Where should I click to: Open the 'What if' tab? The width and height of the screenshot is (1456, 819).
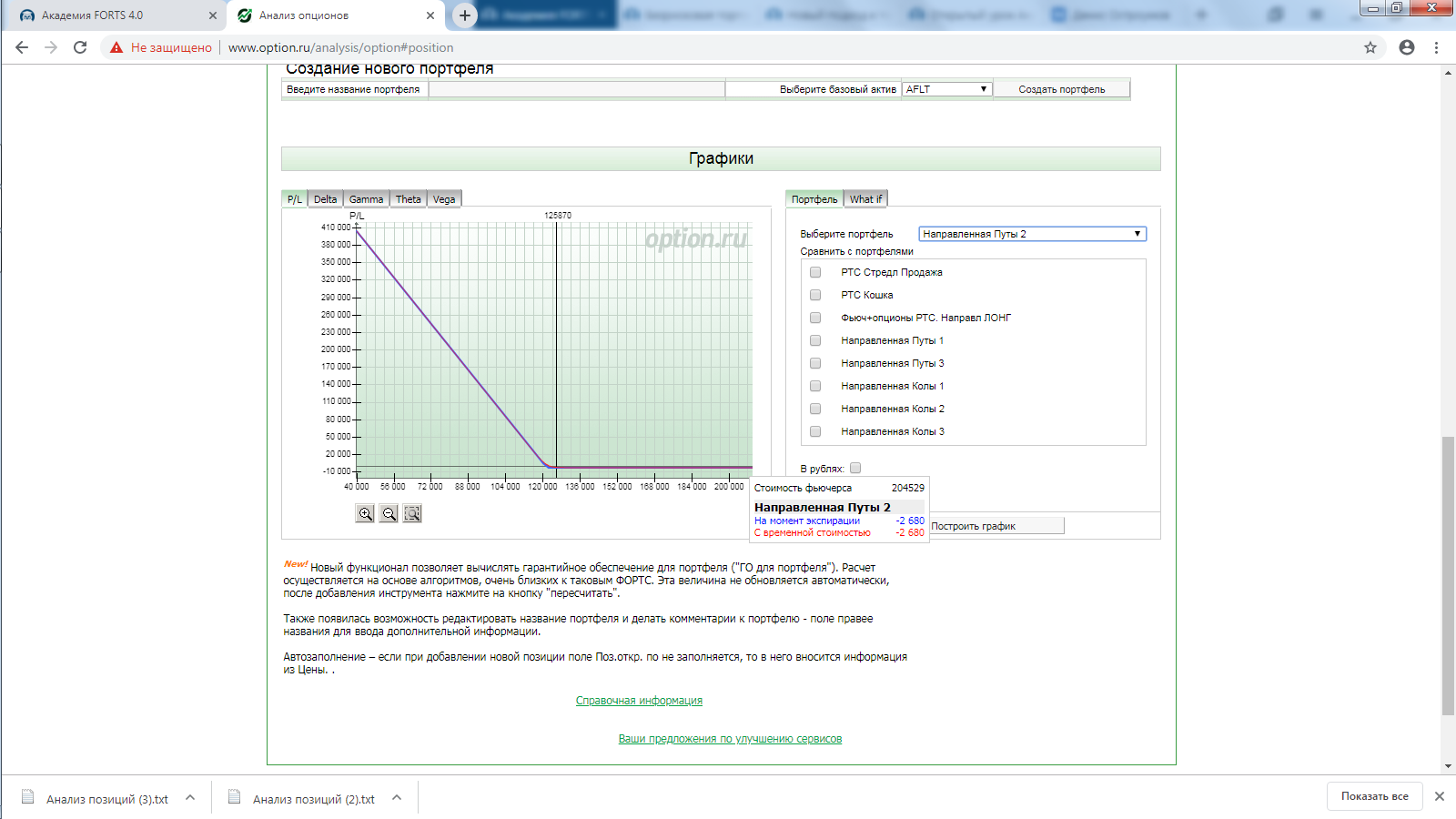(x=866, y=199)
